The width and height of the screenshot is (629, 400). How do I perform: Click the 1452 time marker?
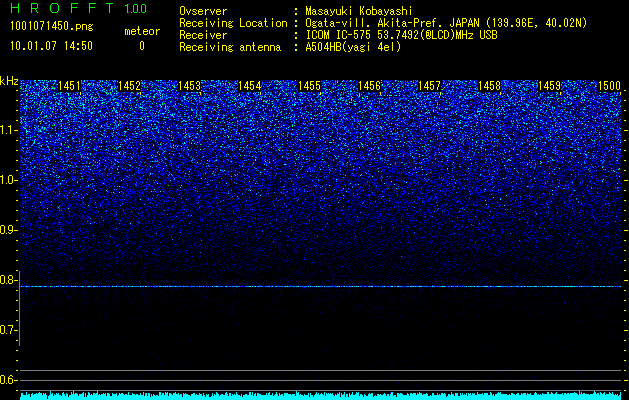tap(130, 86)
